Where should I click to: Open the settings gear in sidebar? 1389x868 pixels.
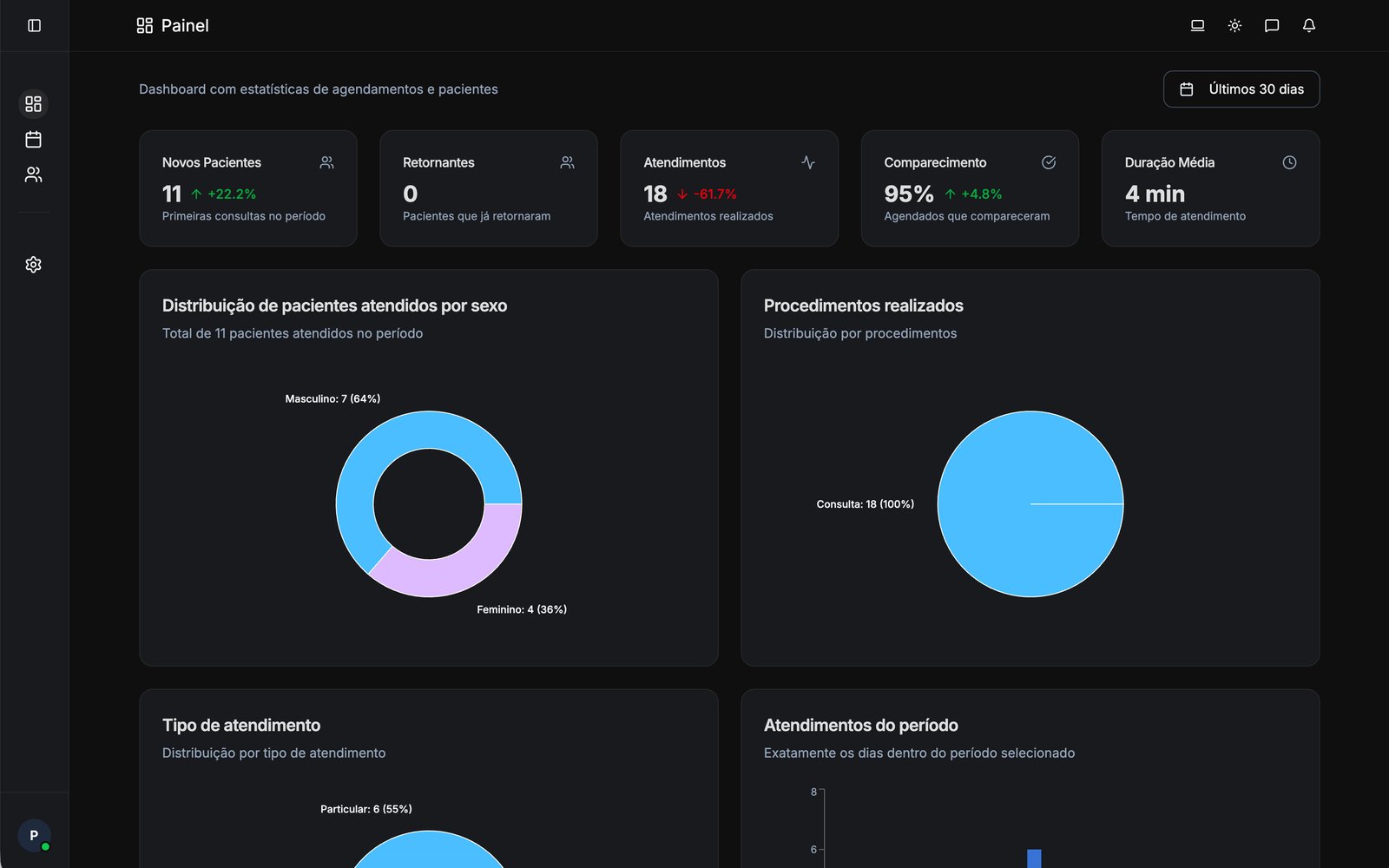33,264
